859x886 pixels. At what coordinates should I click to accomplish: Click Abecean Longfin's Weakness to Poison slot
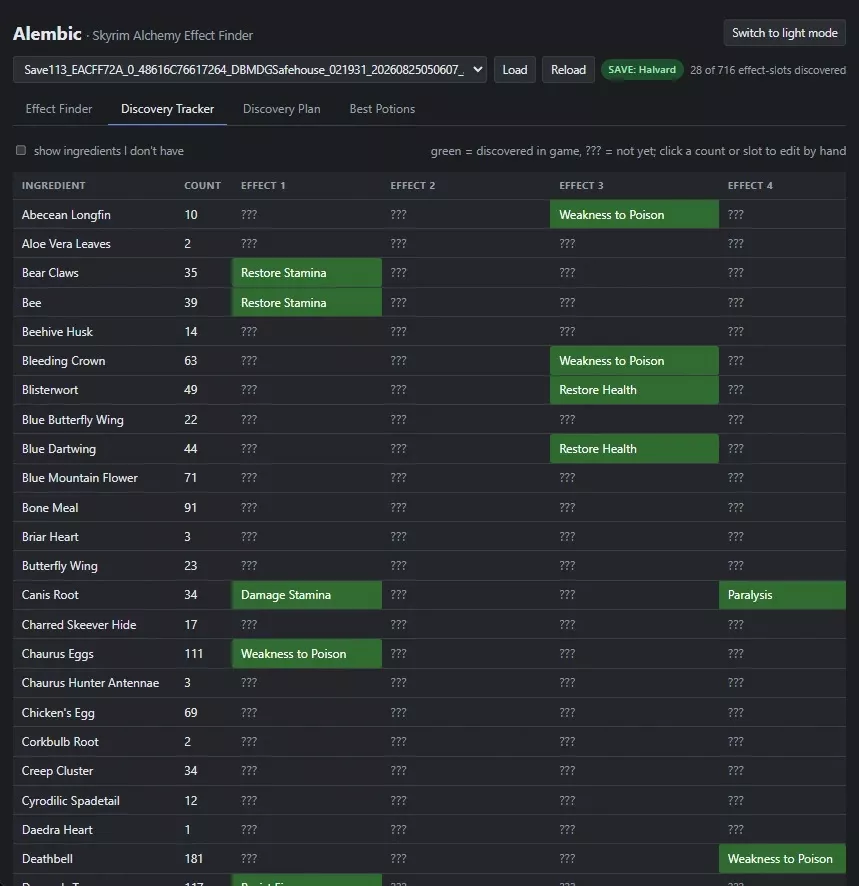pos(634,214)
